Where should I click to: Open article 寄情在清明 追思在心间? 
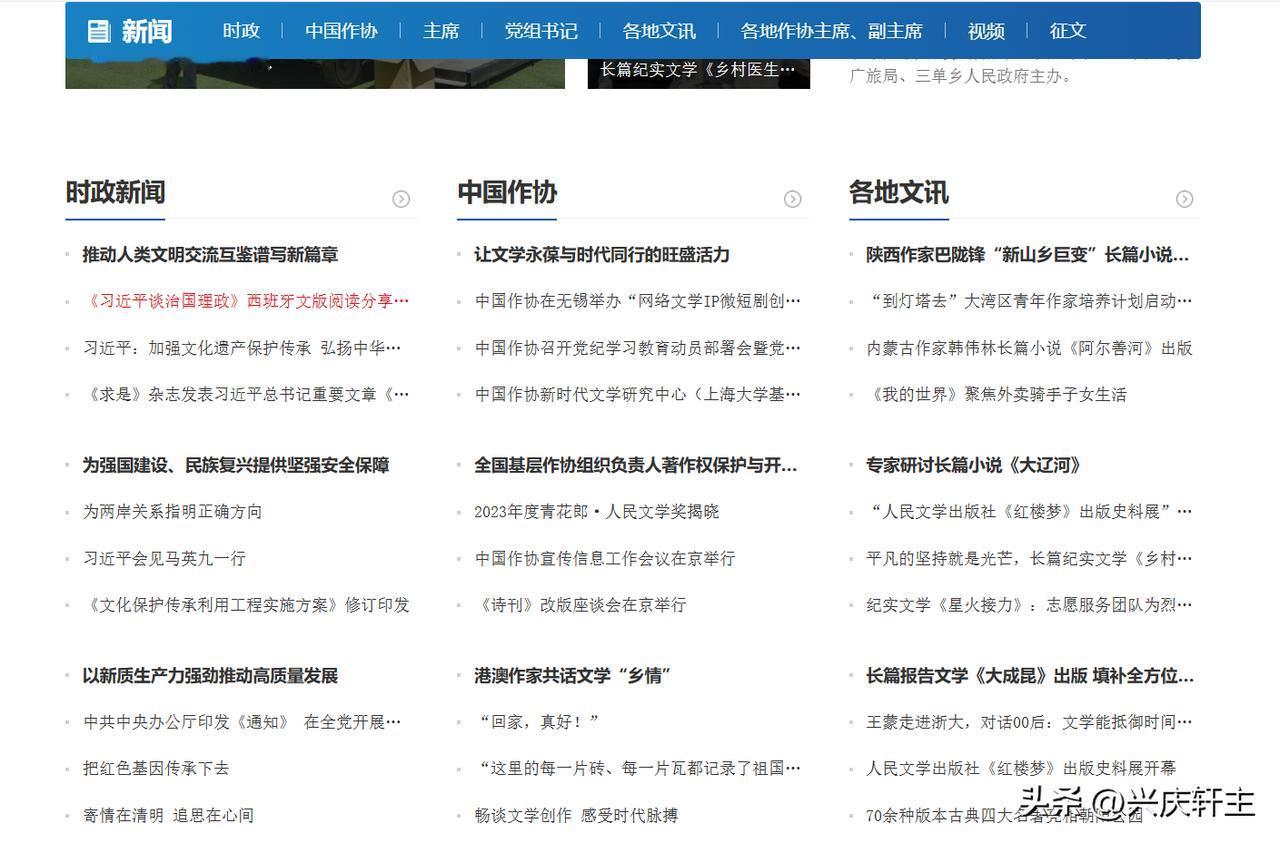168,816
